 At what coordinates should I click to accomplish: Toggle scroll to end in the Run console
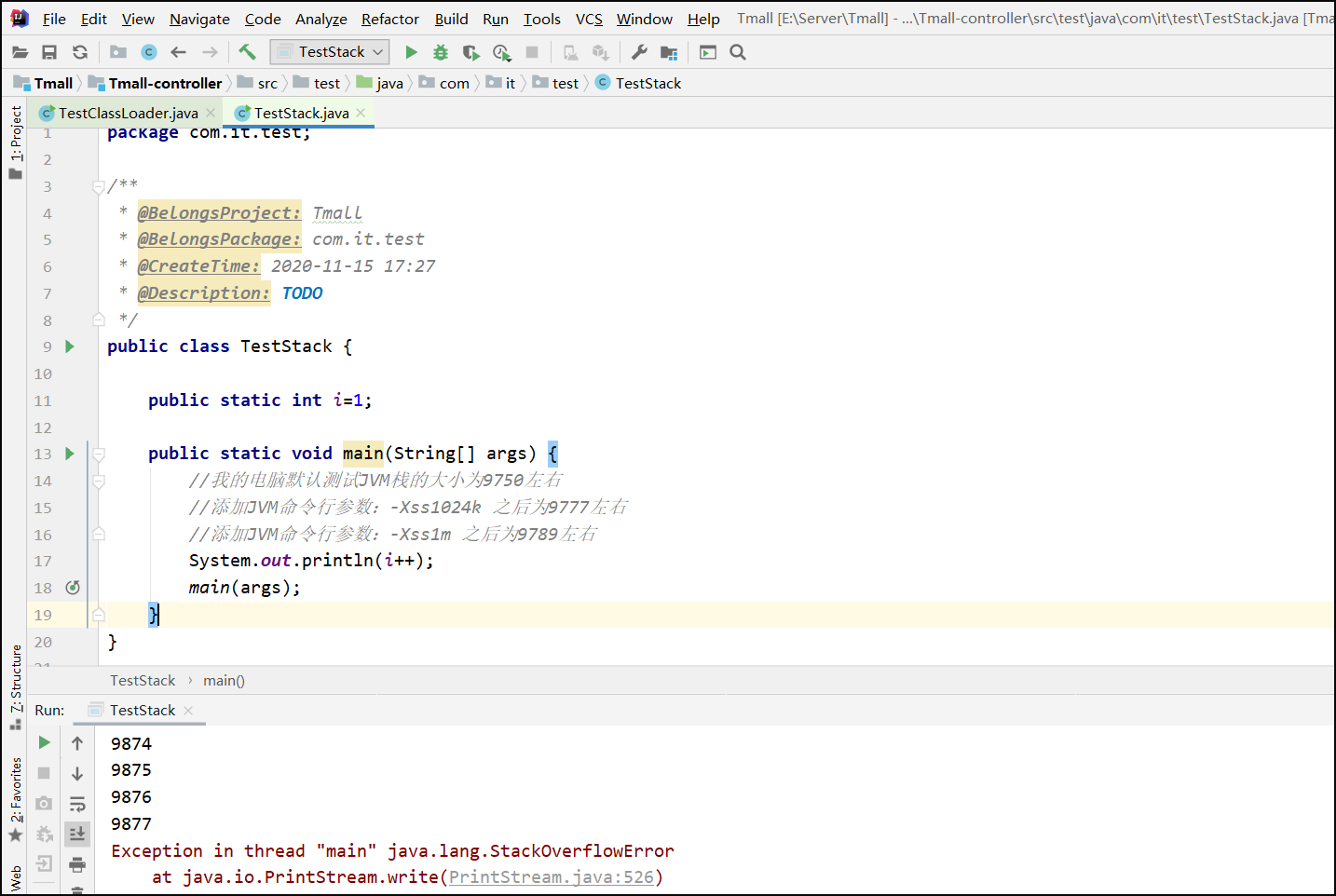coord(77,834)
